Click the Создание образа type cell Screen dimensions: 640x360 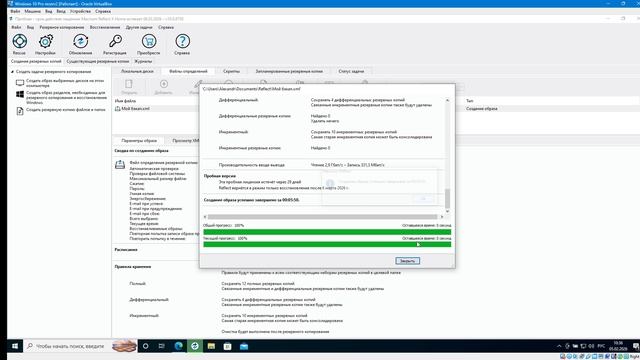click(x=482, y=109)
